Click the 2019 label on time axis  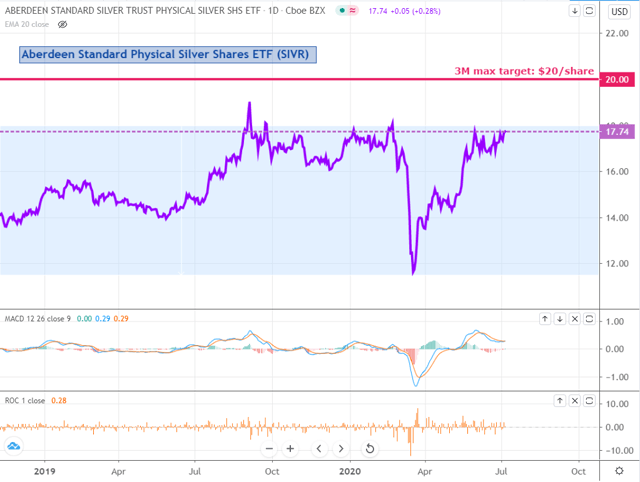click(x=44, y=471)
